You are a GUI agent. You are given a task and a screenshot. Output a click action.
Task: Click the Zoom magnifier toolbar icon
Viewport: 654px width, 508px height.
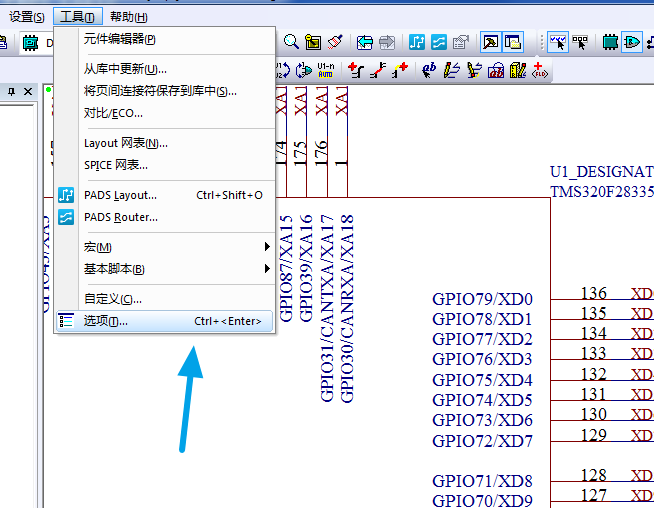(x=291, y=42)
